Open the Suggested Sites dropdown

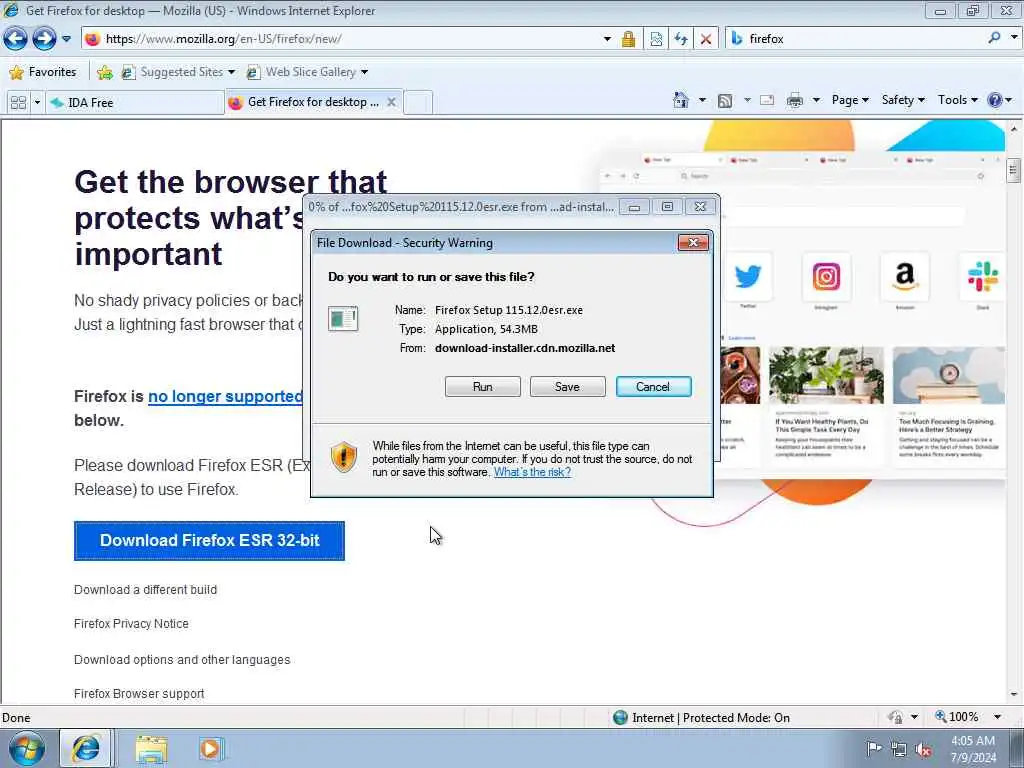point(178,72)
